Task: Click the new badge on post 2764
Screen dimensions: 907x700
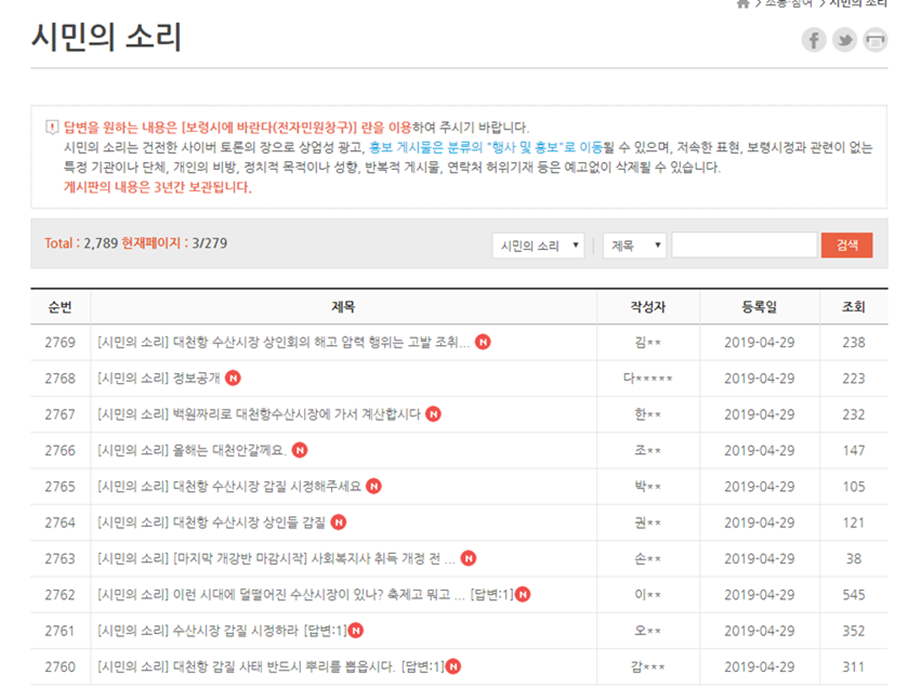Action: [339, 522]
